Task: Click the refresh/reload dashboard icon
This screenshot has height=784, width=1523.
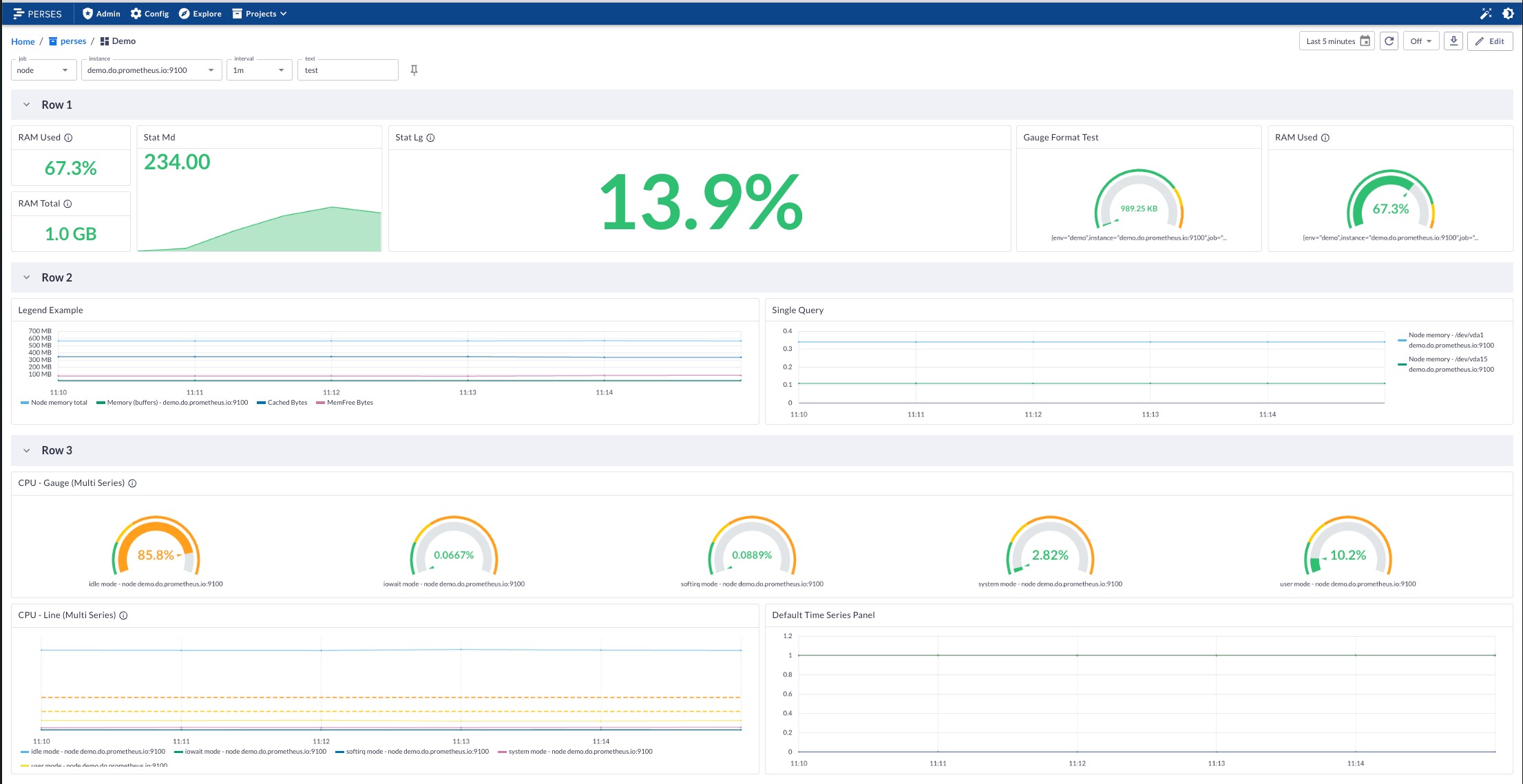Action: pos(1389,41)
